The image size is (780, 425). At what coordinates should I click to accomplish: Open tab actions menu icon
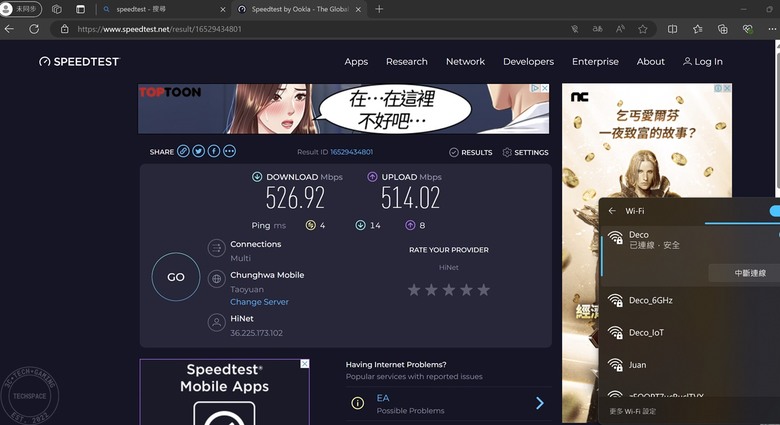(81, 9)
